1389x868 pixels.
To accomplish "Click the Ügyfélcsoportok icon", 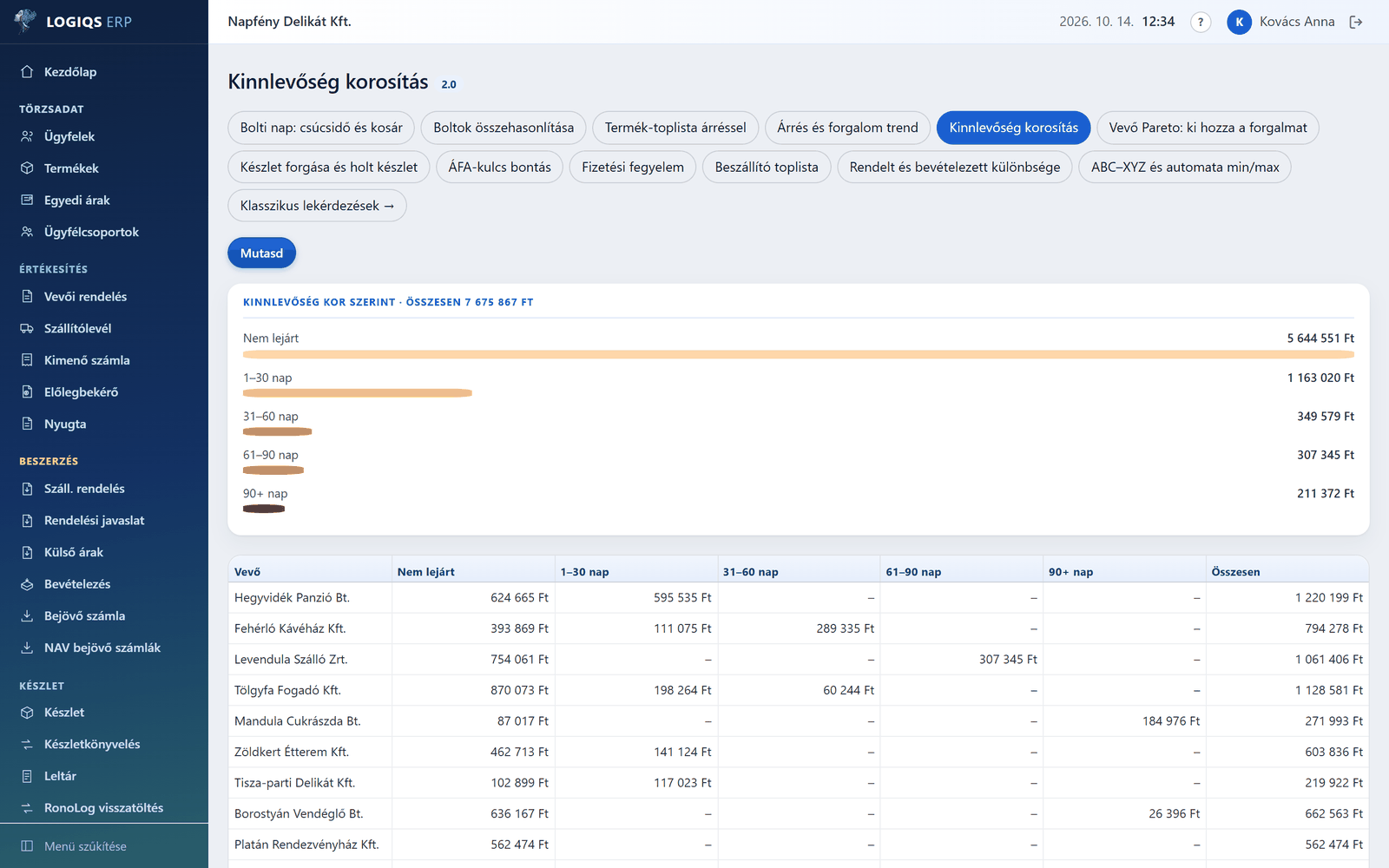I will click(27, 232).
